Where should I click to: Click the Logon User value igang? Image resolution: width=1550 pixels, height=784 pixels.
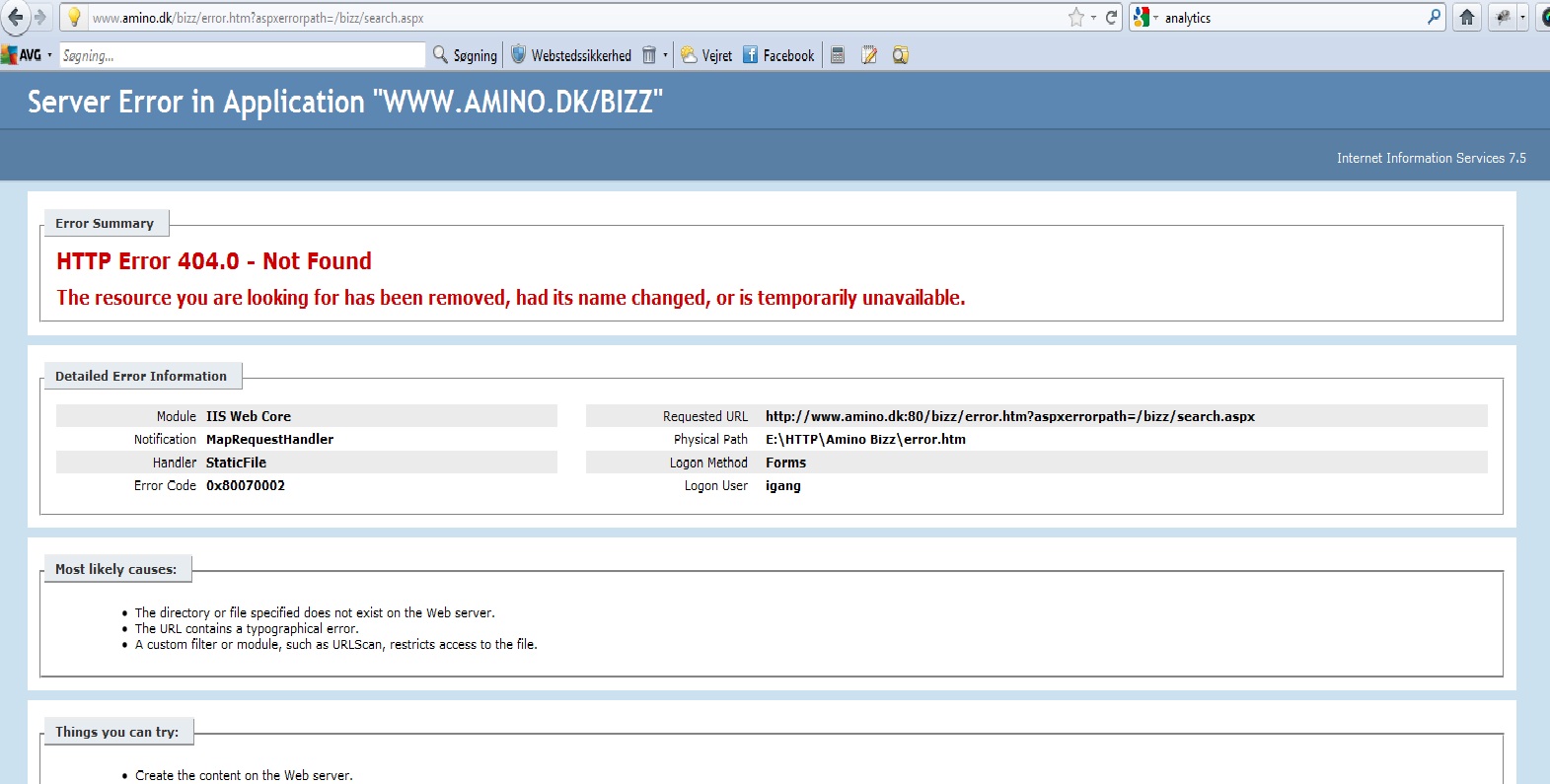tap(783, 485)
